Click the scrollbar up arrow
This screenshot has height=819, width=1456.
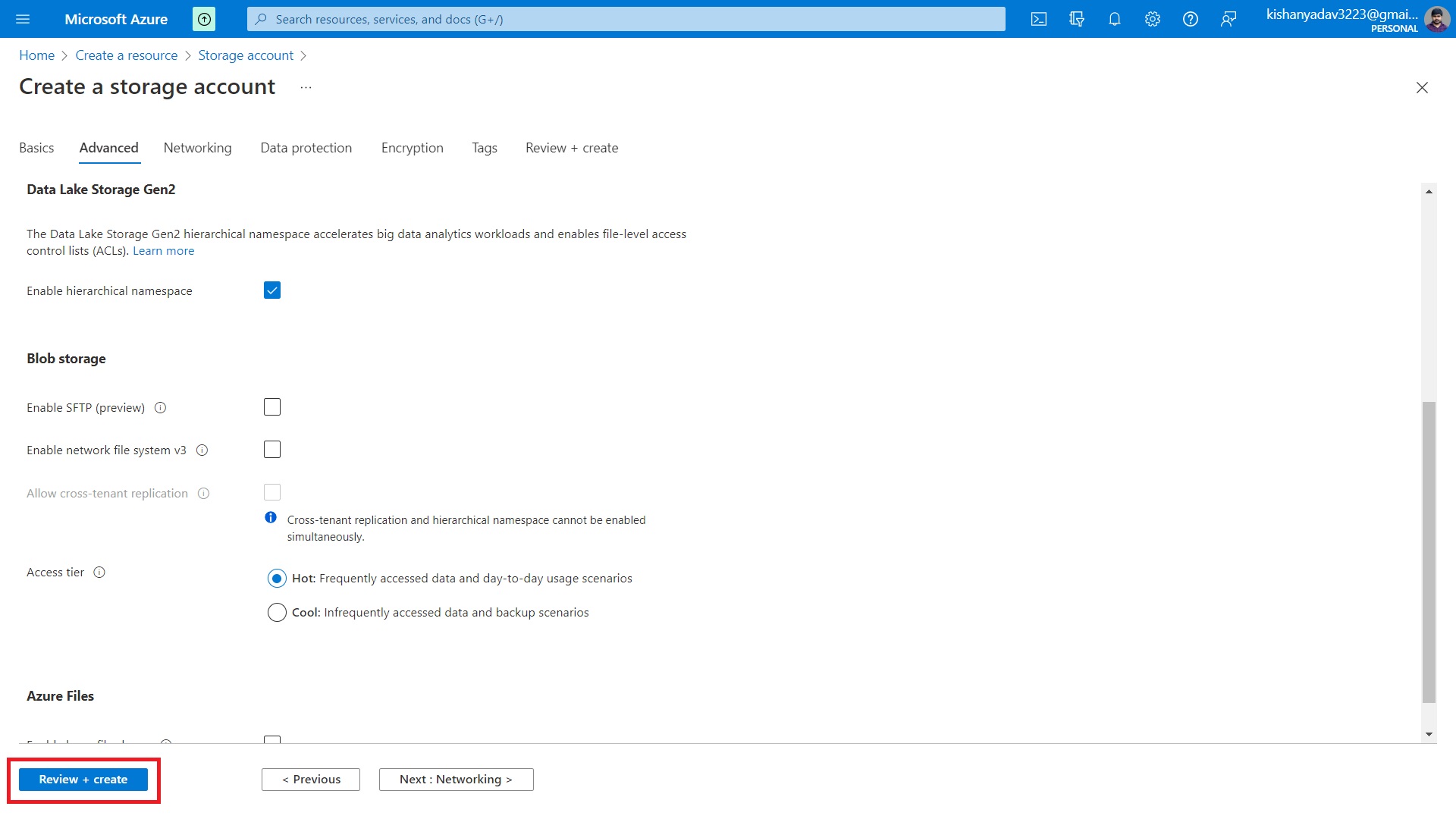[1429, 191]
